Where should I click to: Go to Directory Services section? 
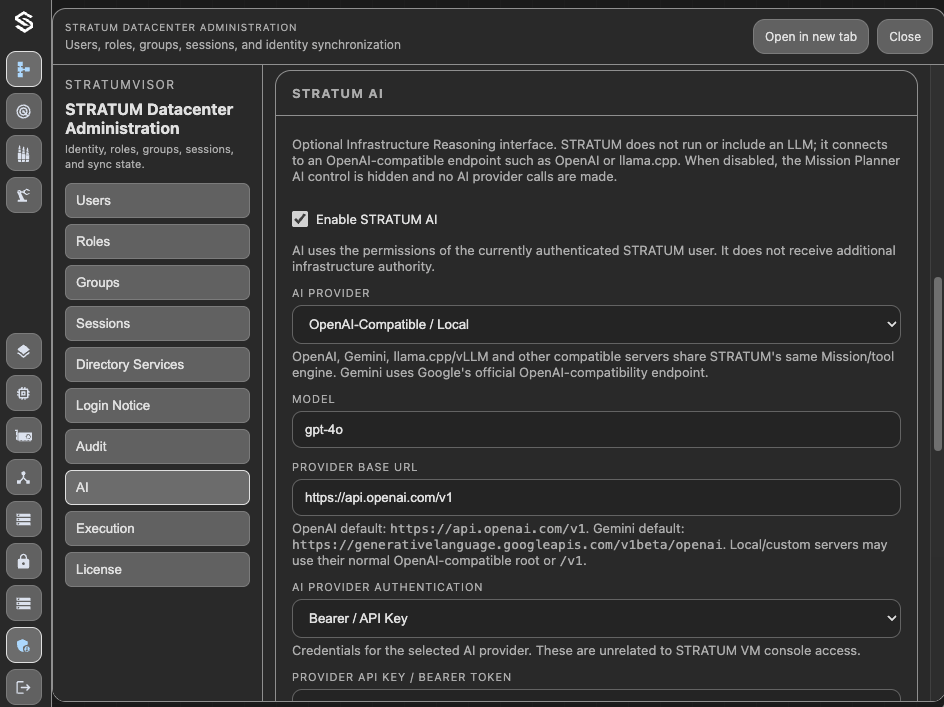[157, 364]
